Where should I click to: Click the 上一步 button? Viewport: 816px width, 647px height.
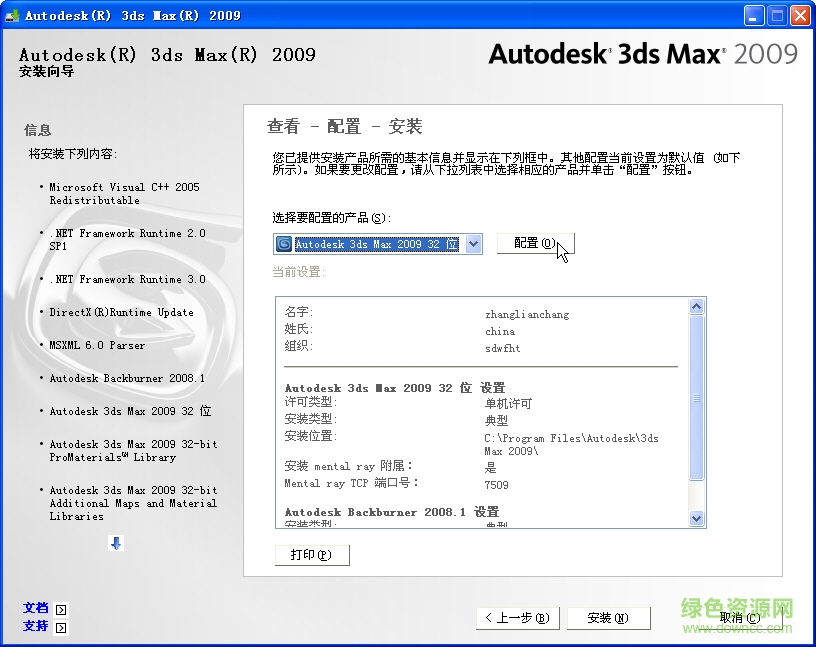pos(517,618)
